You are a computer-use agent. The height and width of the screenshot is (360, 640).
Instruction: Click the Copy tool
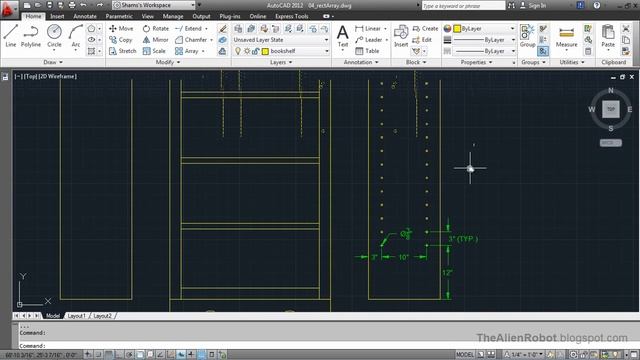[120, 40]
